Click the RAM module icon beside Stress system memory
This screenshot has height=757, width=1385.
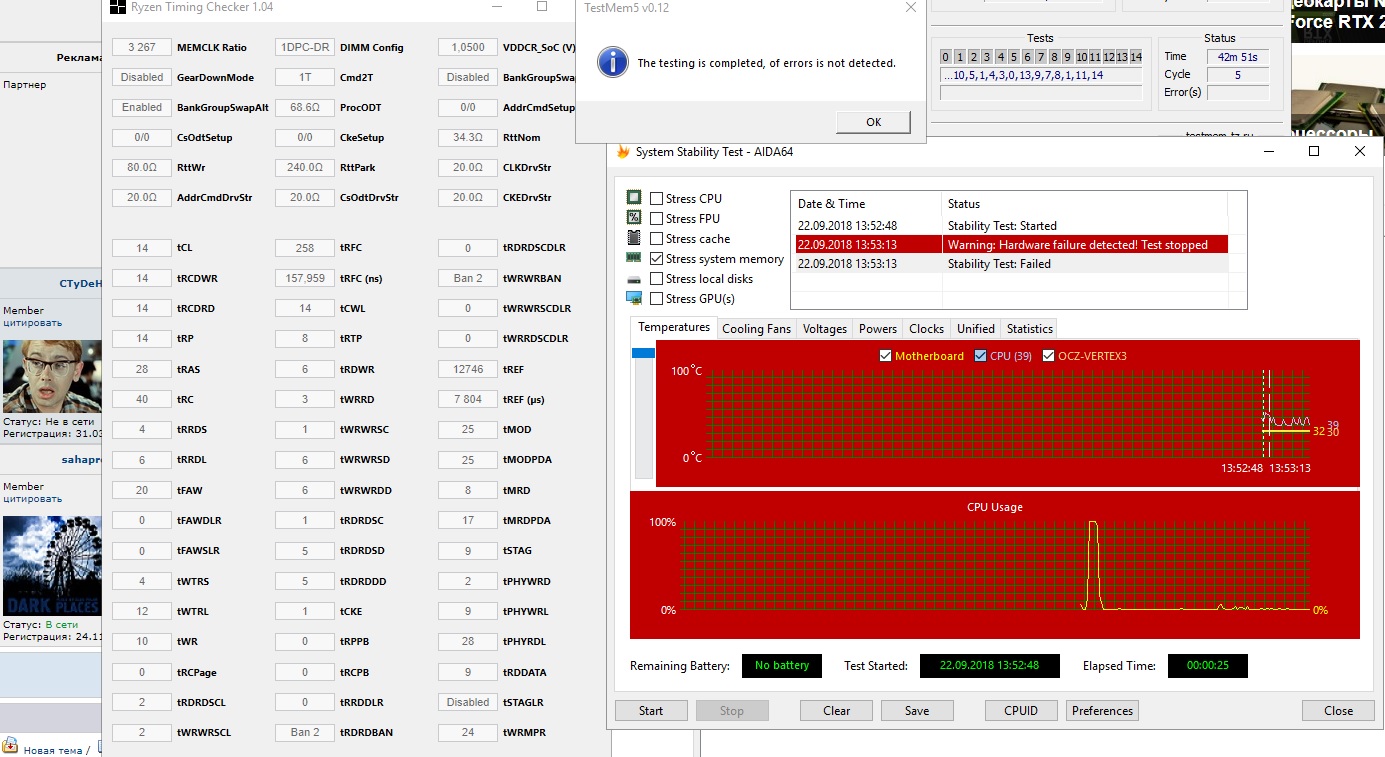tap(633, 258)
